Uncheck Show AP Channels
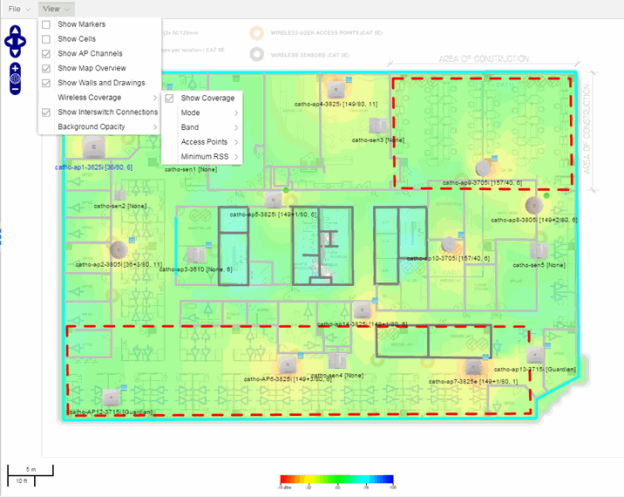 47,53
